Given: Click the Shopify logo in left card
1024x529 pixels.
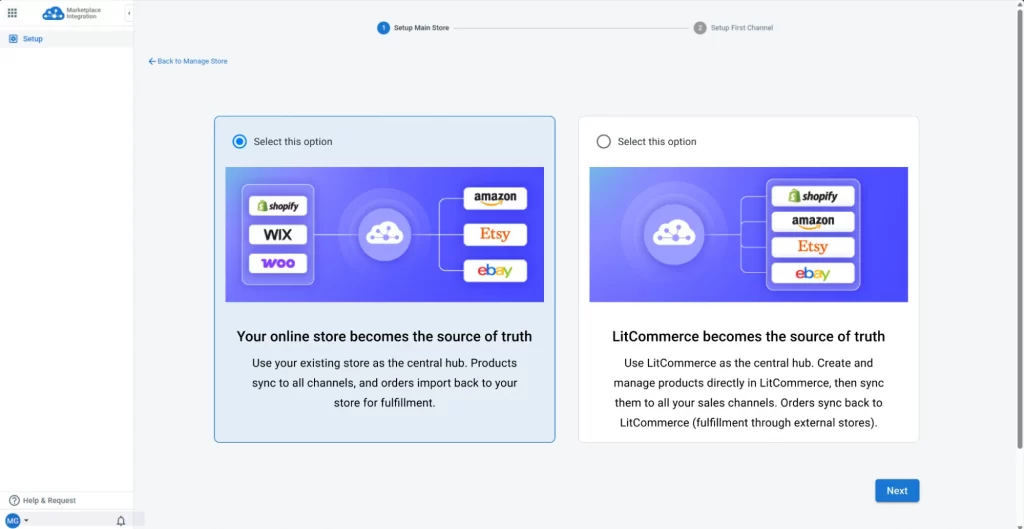Looking at the screenshot, I should (278, 205).
